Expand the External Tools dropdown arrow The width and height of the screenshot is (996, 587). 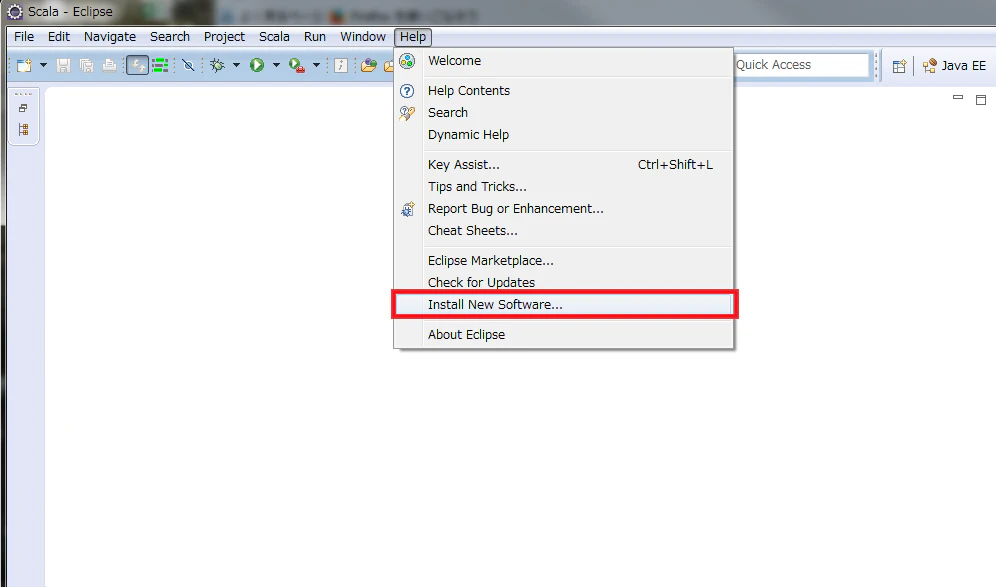[x=316, y=65]
